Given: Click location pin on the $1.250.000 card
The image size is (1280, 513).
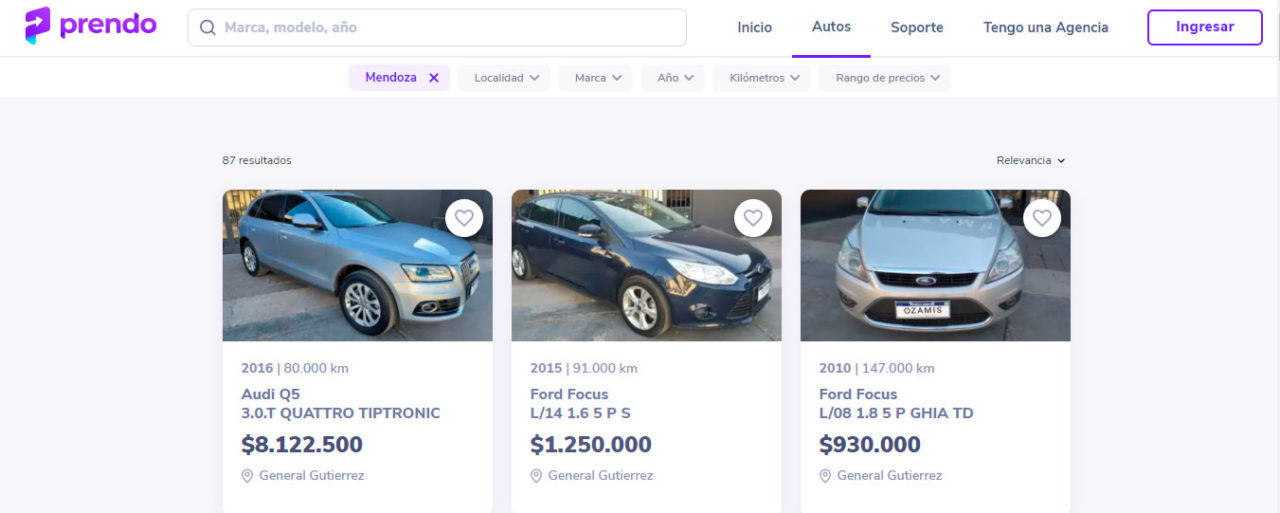Looking at the screenshot, I should click(537, 476).
